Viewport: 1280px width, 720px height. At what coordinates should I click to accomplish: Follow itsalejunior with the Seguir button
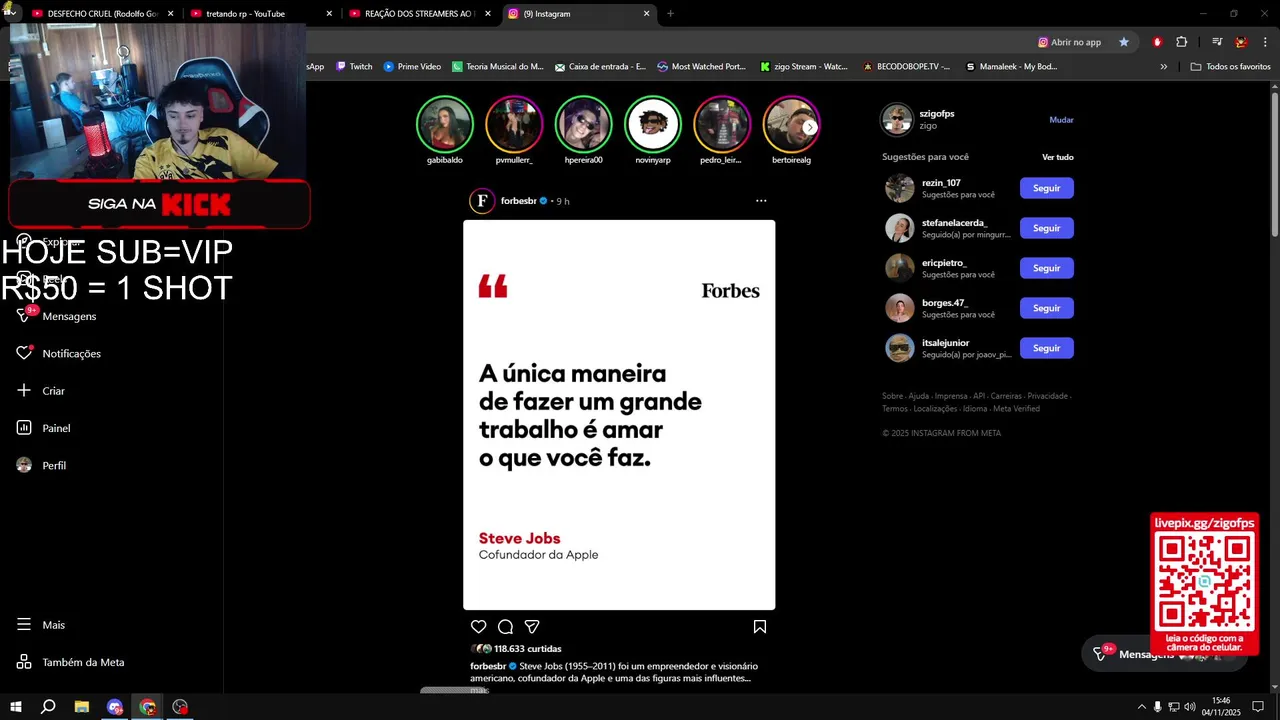(1047, 348)
